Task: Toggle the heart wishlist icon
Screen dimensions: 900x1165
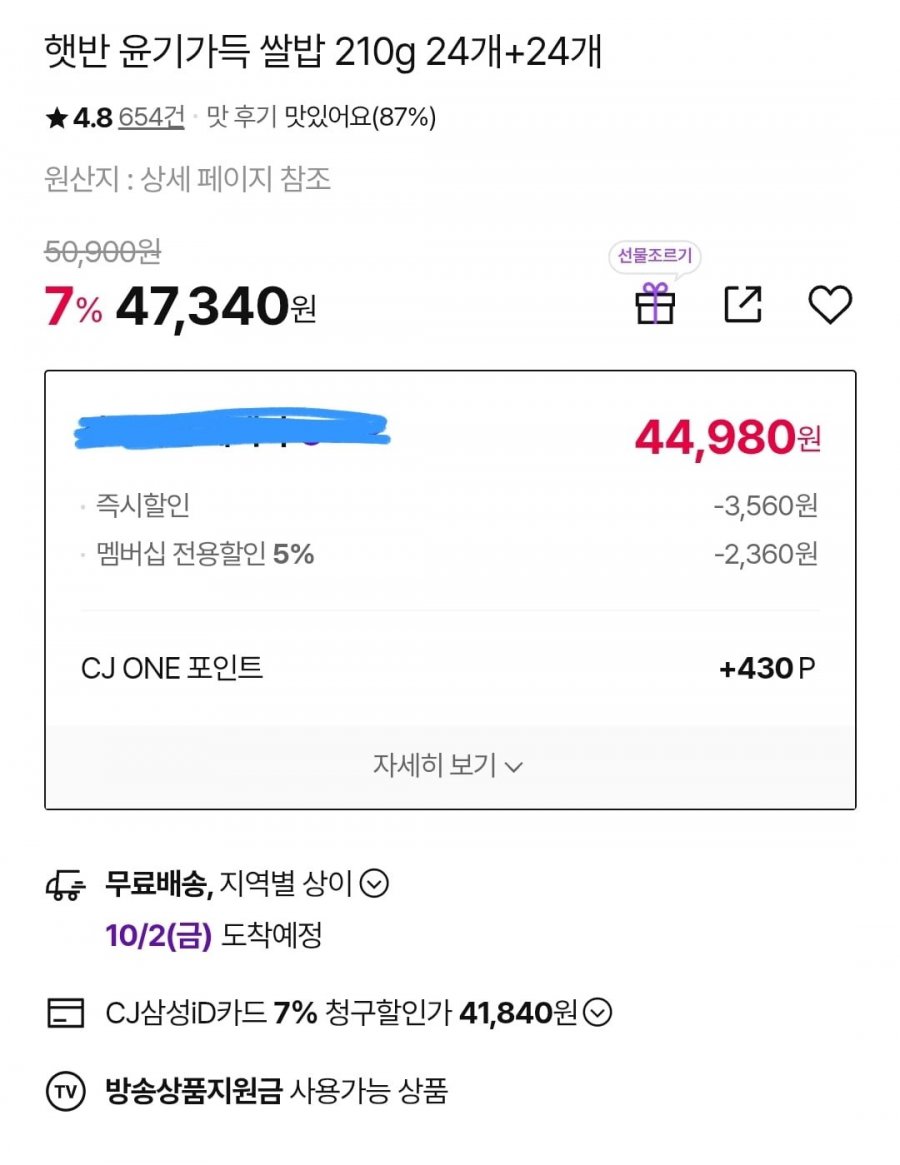Action: tap(829, 305)
